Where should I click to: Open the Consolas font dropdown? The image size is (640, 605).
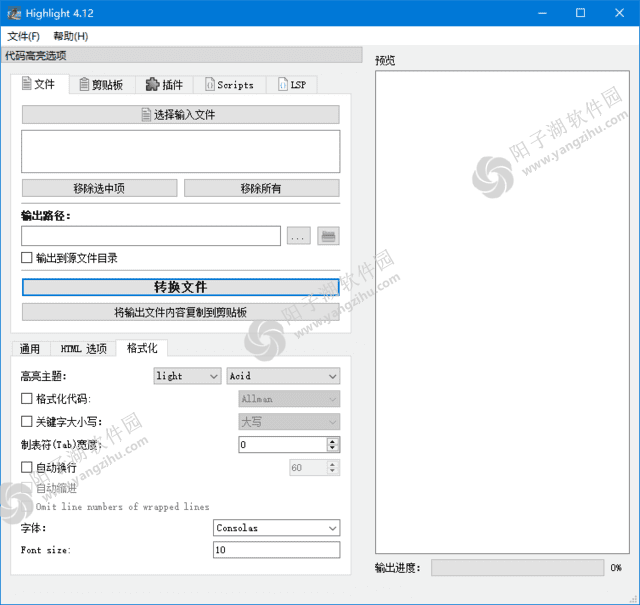276,528
